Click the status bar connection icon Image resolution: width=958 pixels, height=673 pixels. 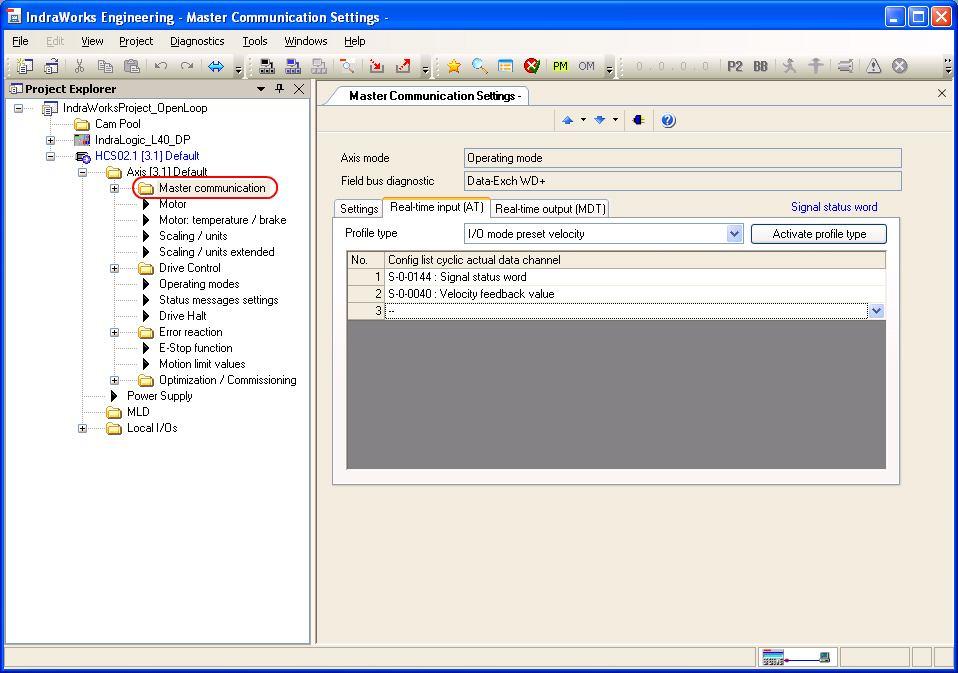pyautogui.click(x=796, y=658)
